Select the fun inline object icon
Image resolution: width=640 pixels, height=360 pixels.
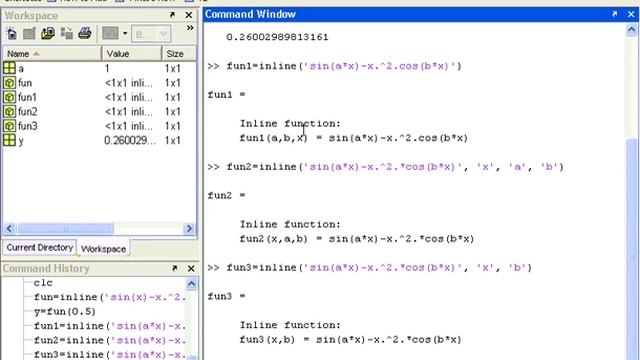[9, 83]
